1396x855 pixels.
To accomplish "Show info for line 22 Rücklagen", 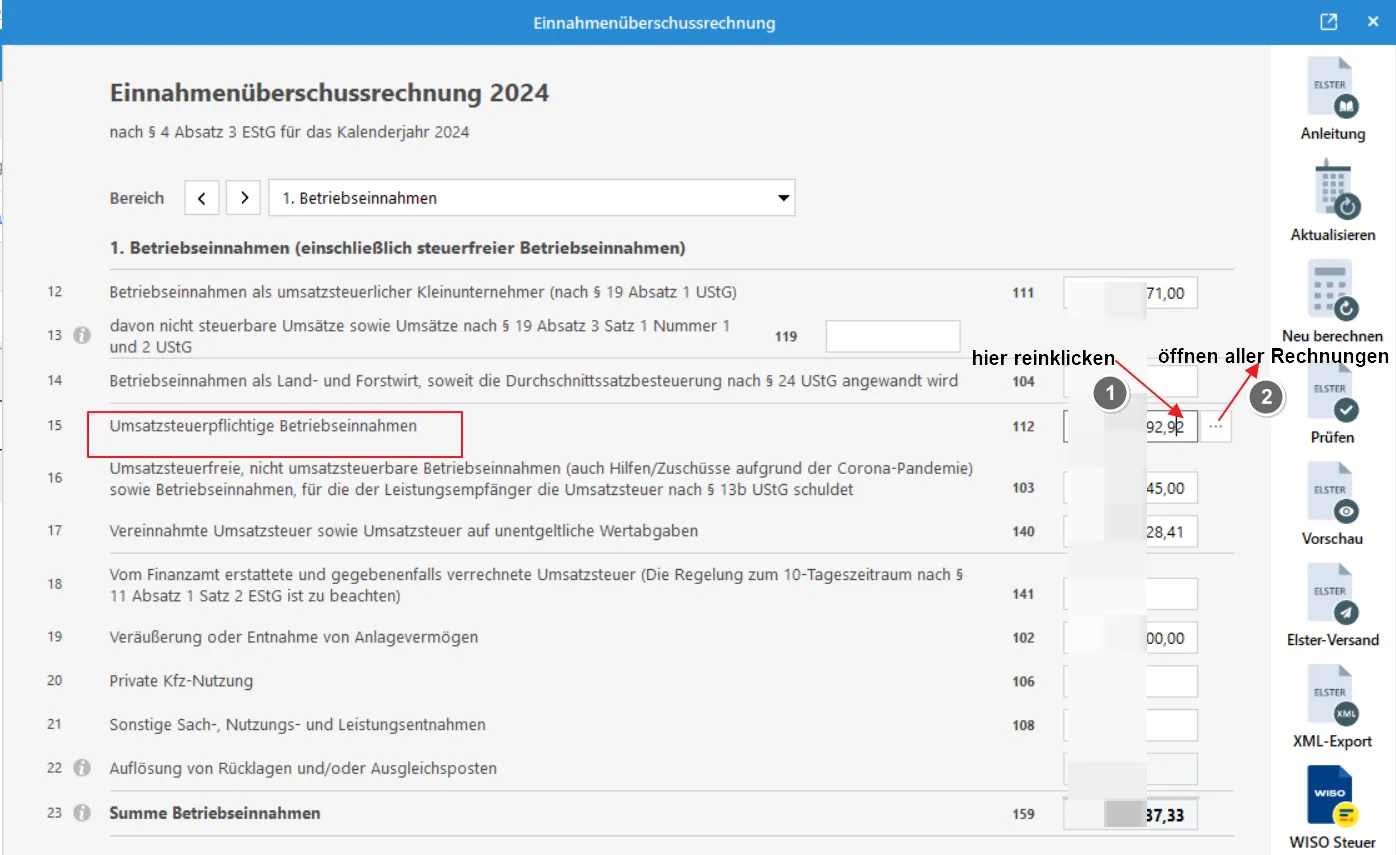I will pos(82,768).
